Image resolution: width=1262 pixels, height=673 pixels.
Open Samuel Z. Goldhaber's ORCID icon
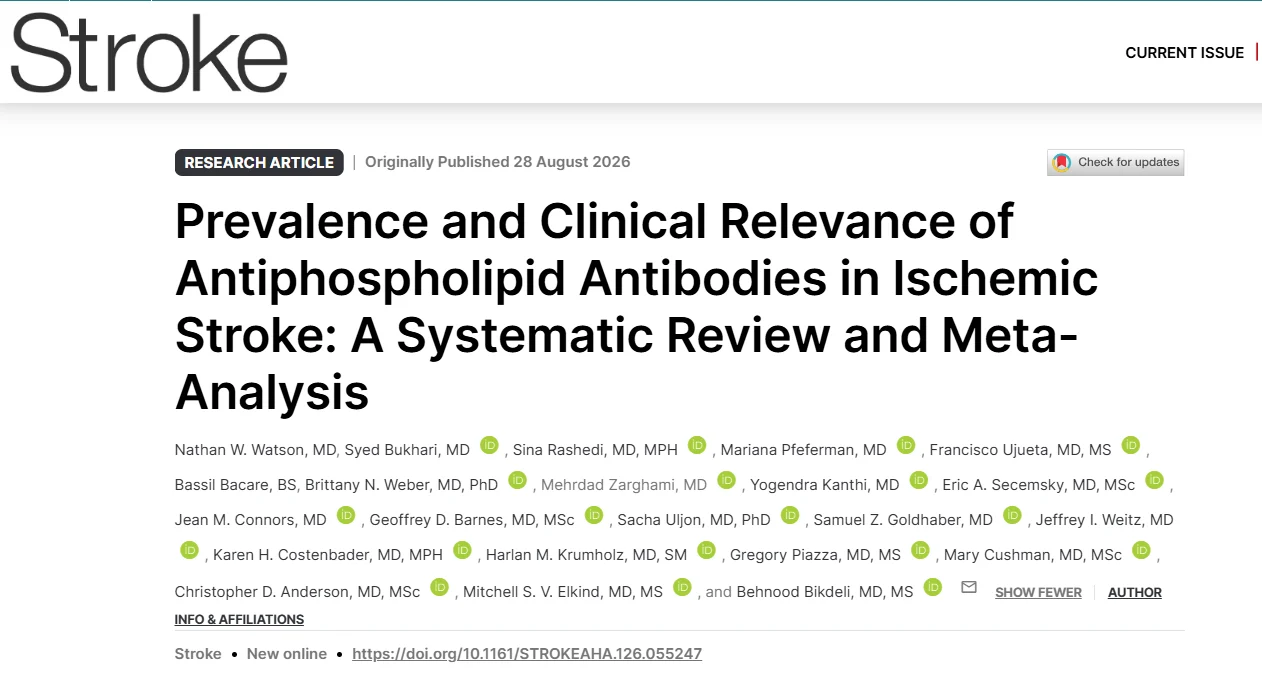1012,515
